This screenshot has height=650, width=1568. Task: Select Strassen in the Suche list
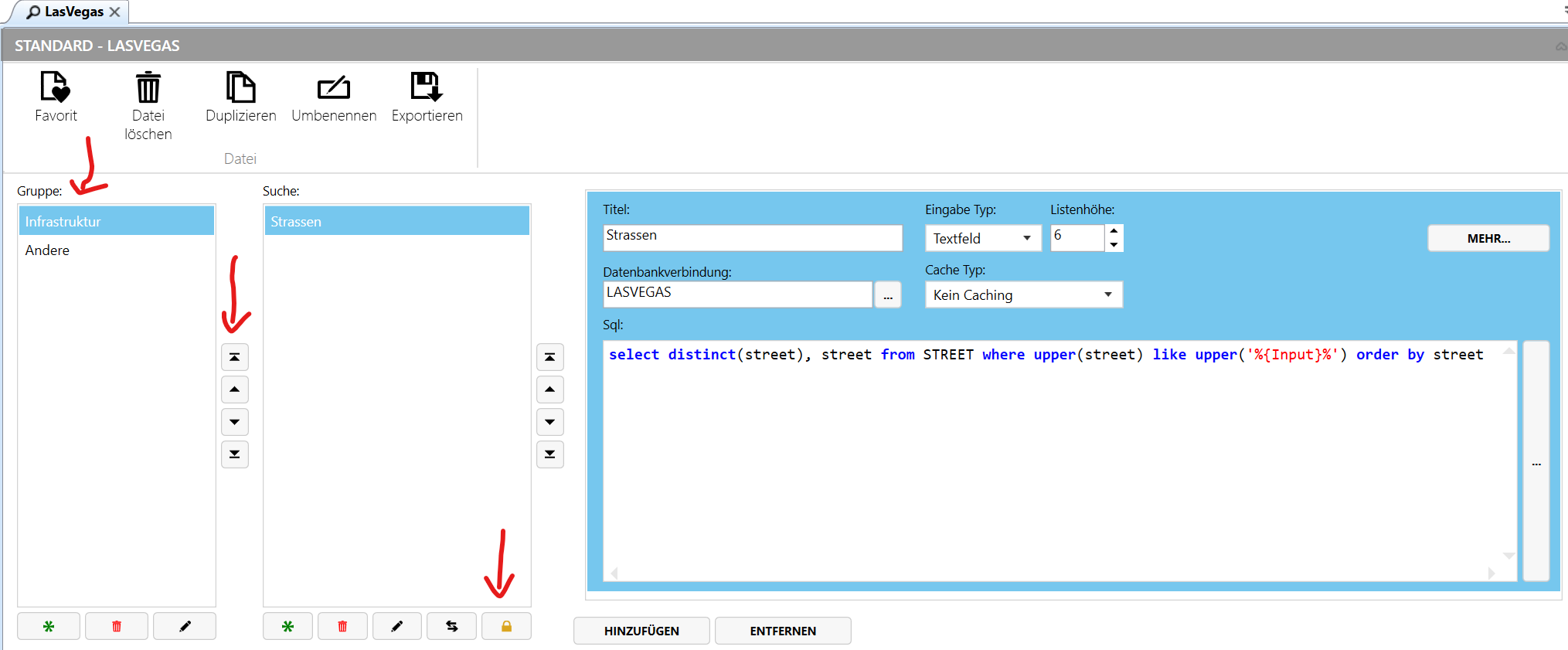(x=397, y=221)
